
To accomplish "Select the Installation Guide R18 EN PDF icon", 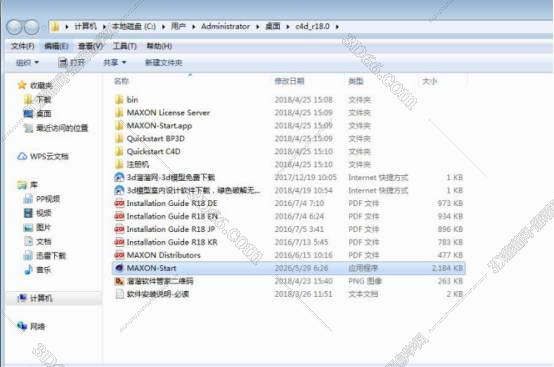I will tap(119, 216).
